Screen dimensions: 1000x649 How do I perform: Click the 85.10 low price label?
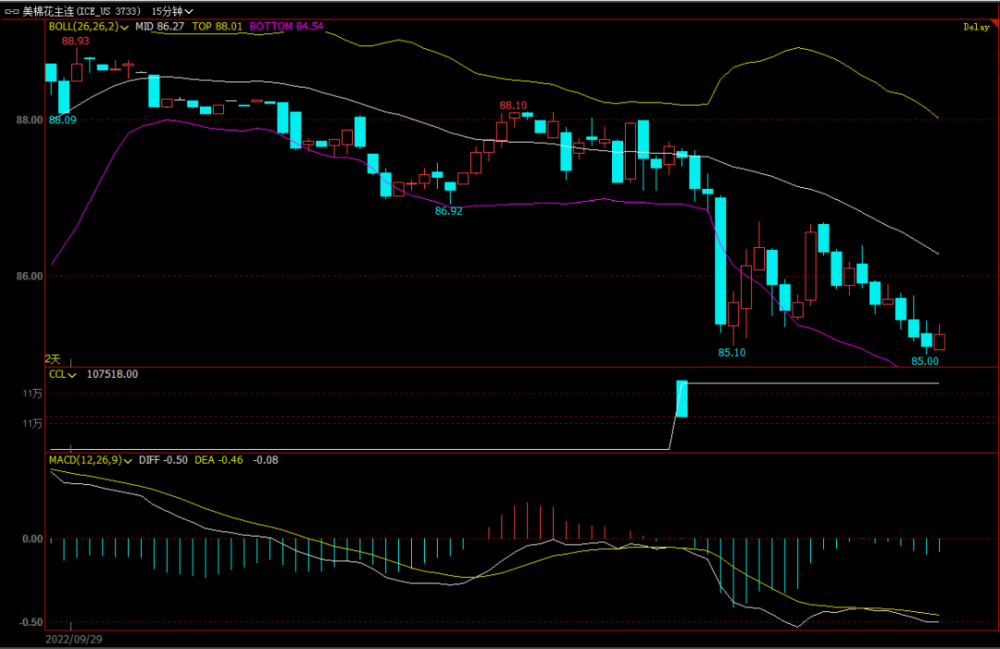tap(731, 352)
